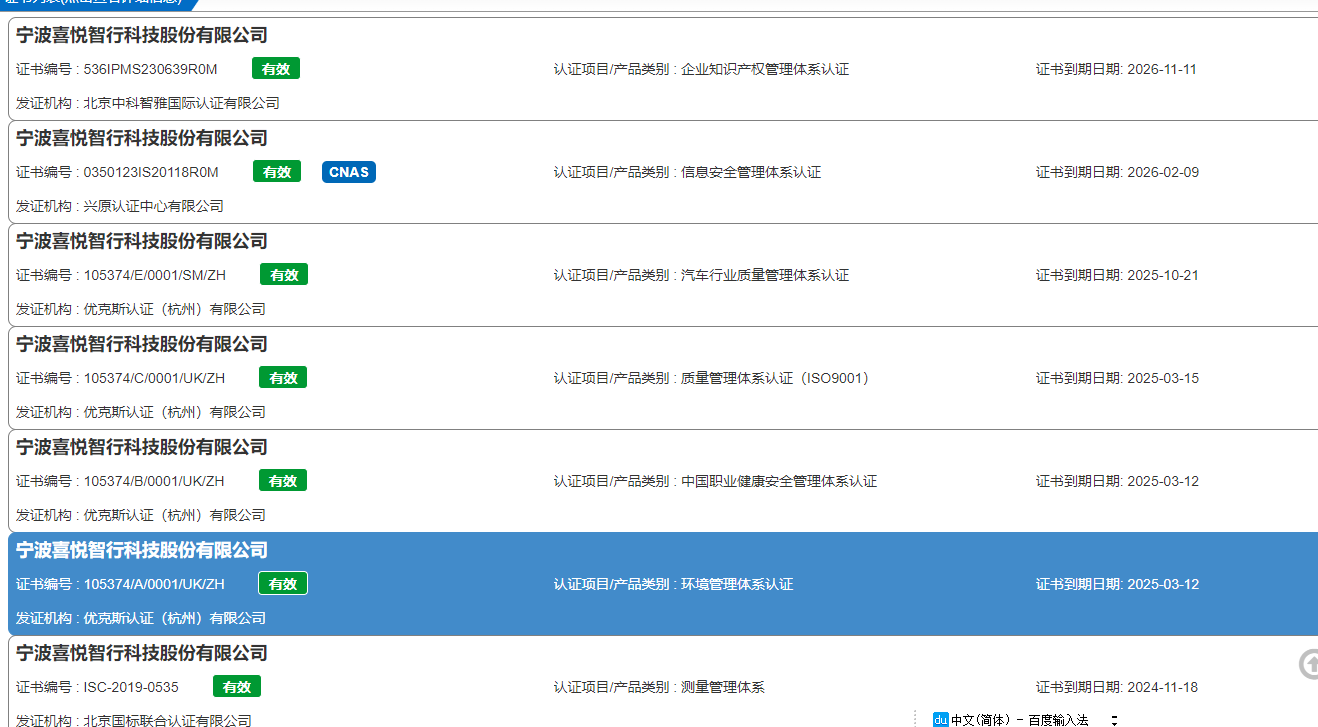
Task: Click the Baidu input method 'du' icon
Action: 940,719
